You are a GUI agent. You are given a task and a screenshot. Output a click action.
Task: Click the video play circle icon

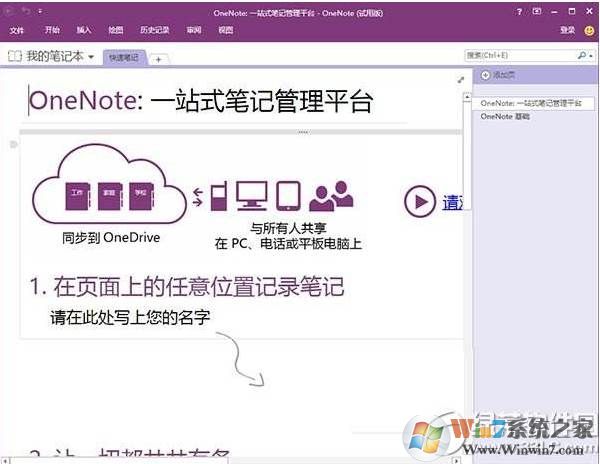pos(419,202)
